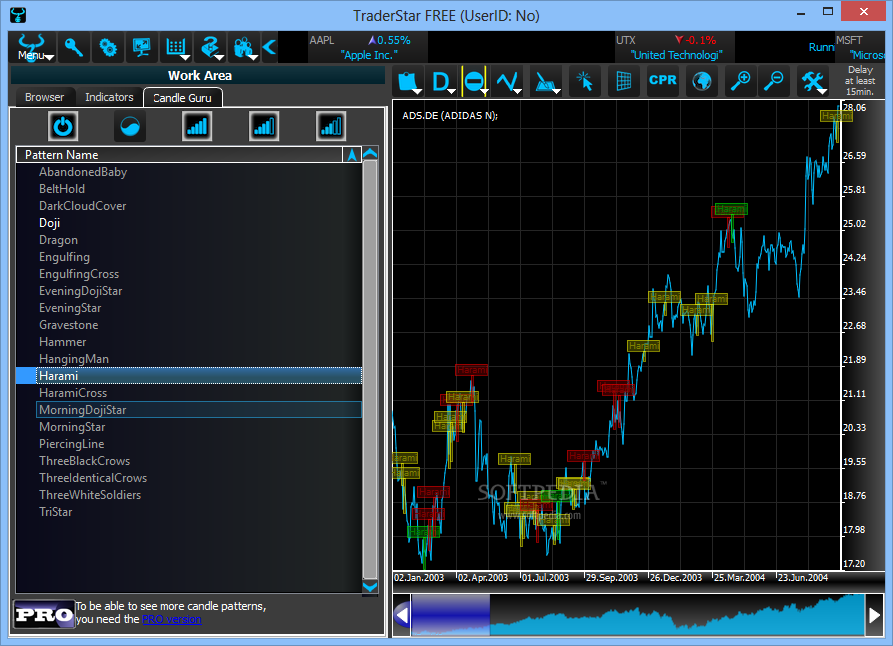Click the UTX United Technologies ticker
Screen dimensions: 893x646
pos(675,47)
